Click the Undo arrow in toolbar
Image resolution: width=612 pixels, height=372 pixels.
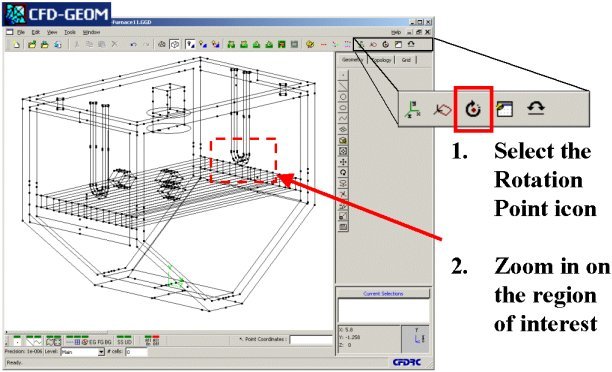pos(133,44)
